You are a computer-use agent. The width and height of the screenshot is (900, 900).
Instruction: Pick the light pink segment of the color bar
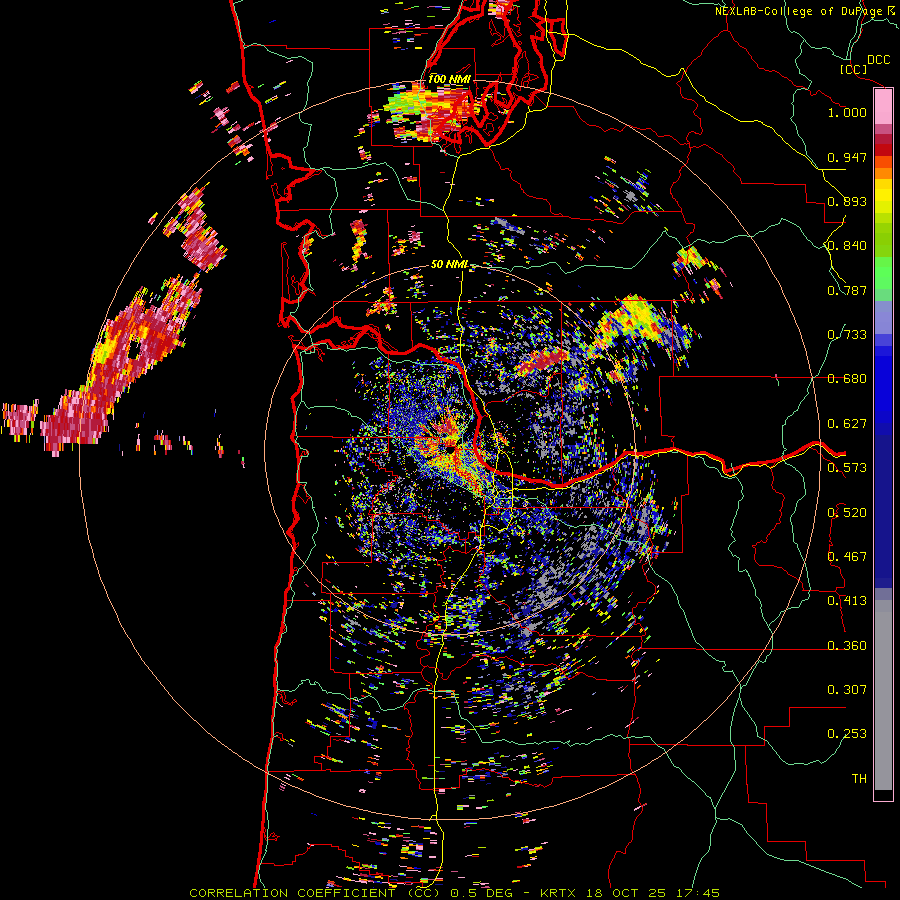click(x=883, y=107)
